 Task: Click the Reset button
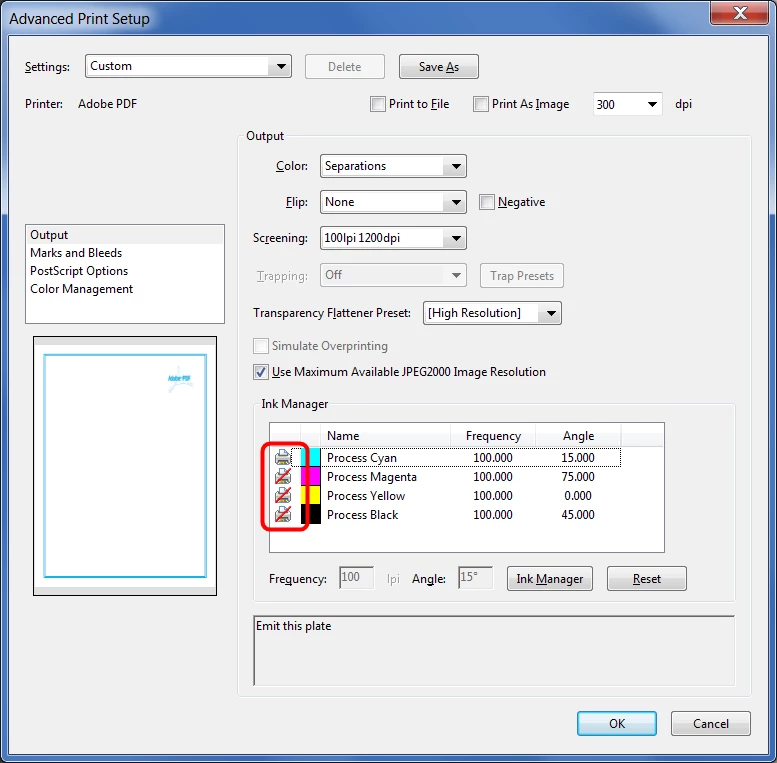[647, 579]
